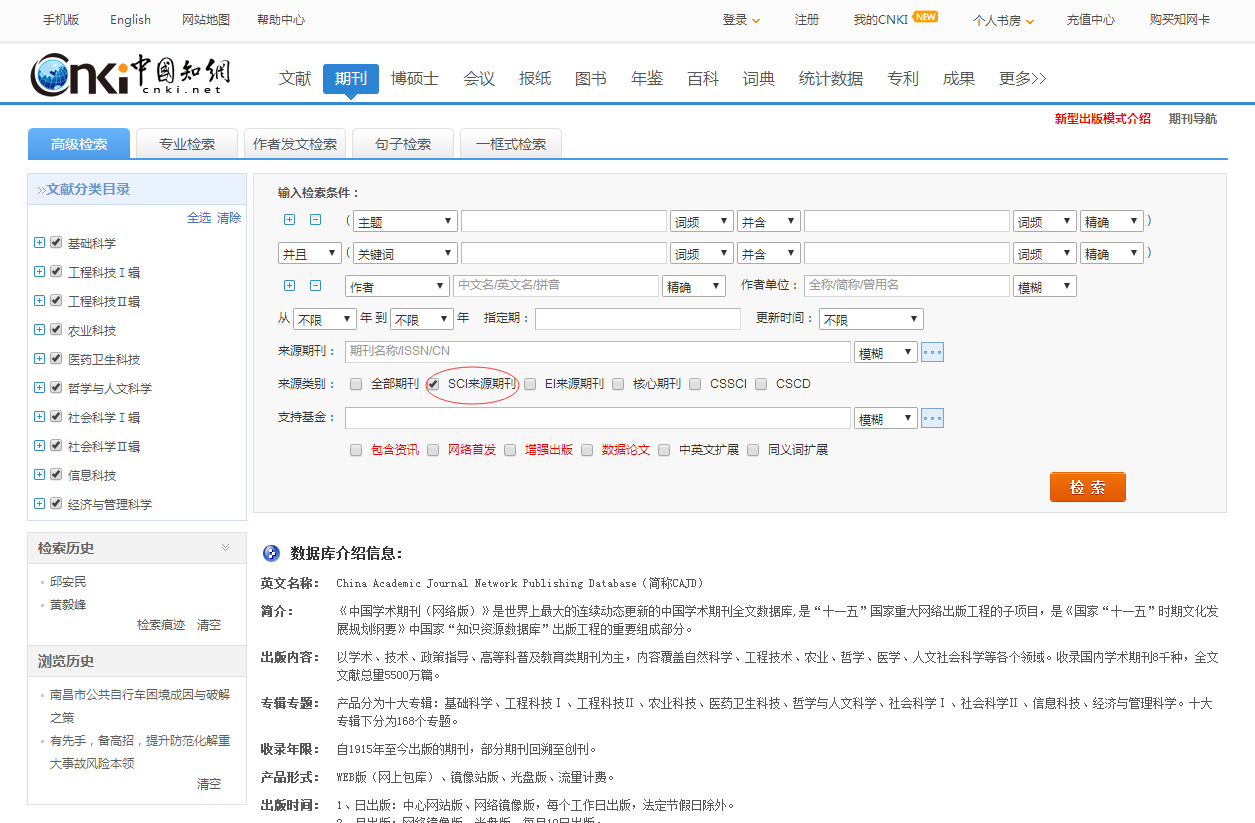
Task: Add a search row with the first plus icon
Action: point(290,220)
